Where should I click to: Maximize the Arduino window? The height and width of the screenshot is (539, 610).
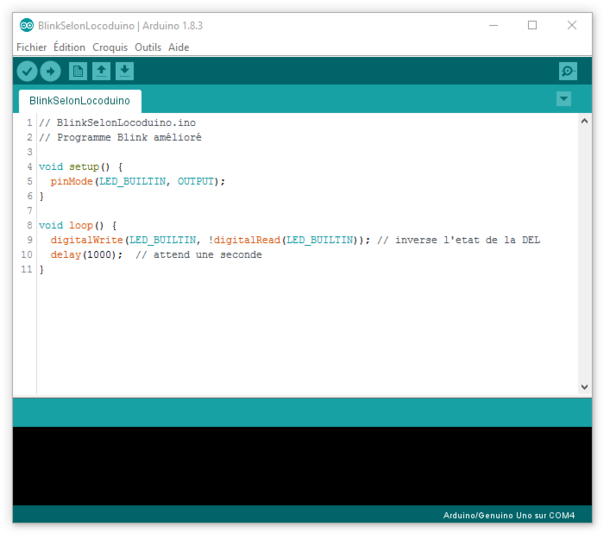coord(532,26)
